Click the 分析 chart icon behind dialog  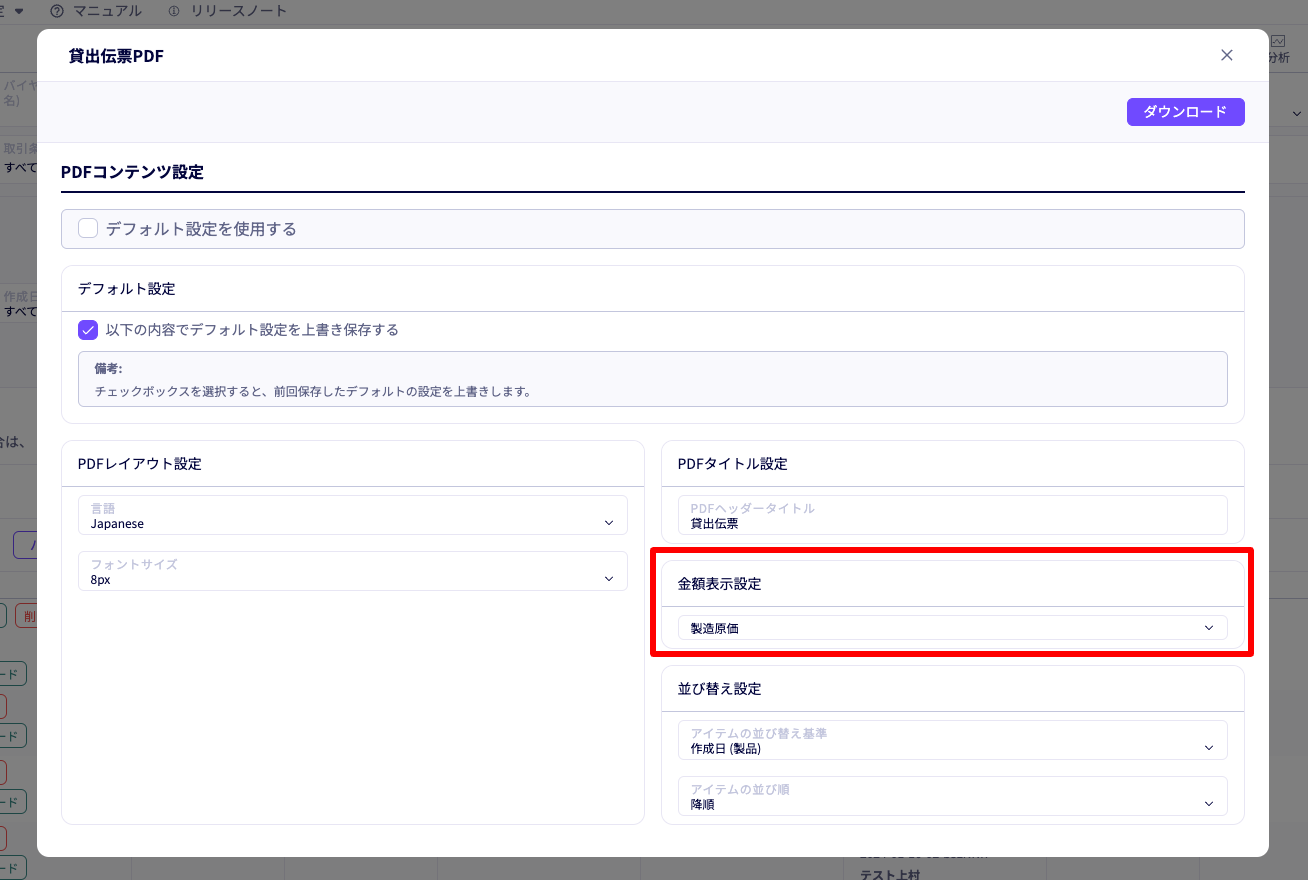[1279, 41]
